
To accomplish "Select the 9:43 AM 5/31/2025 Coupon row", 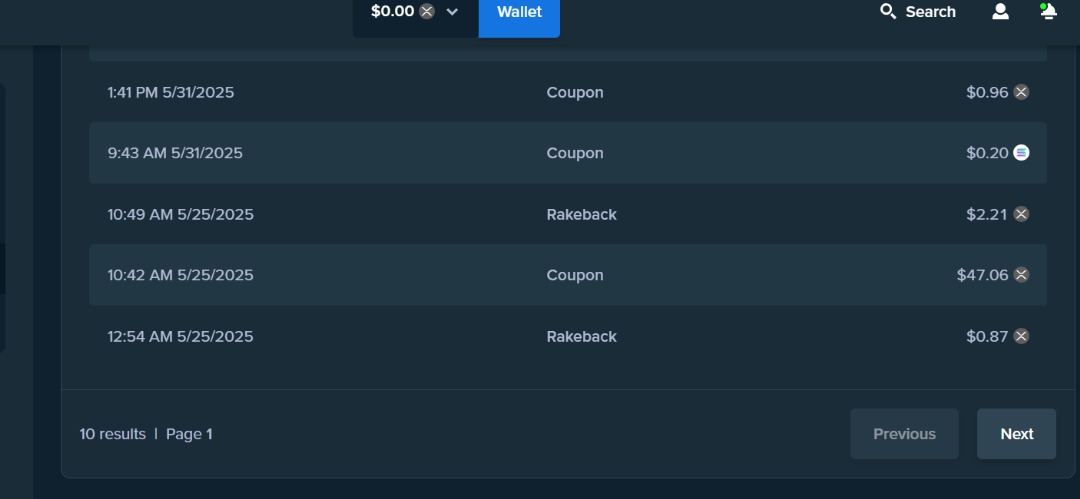I will [568, 153].
